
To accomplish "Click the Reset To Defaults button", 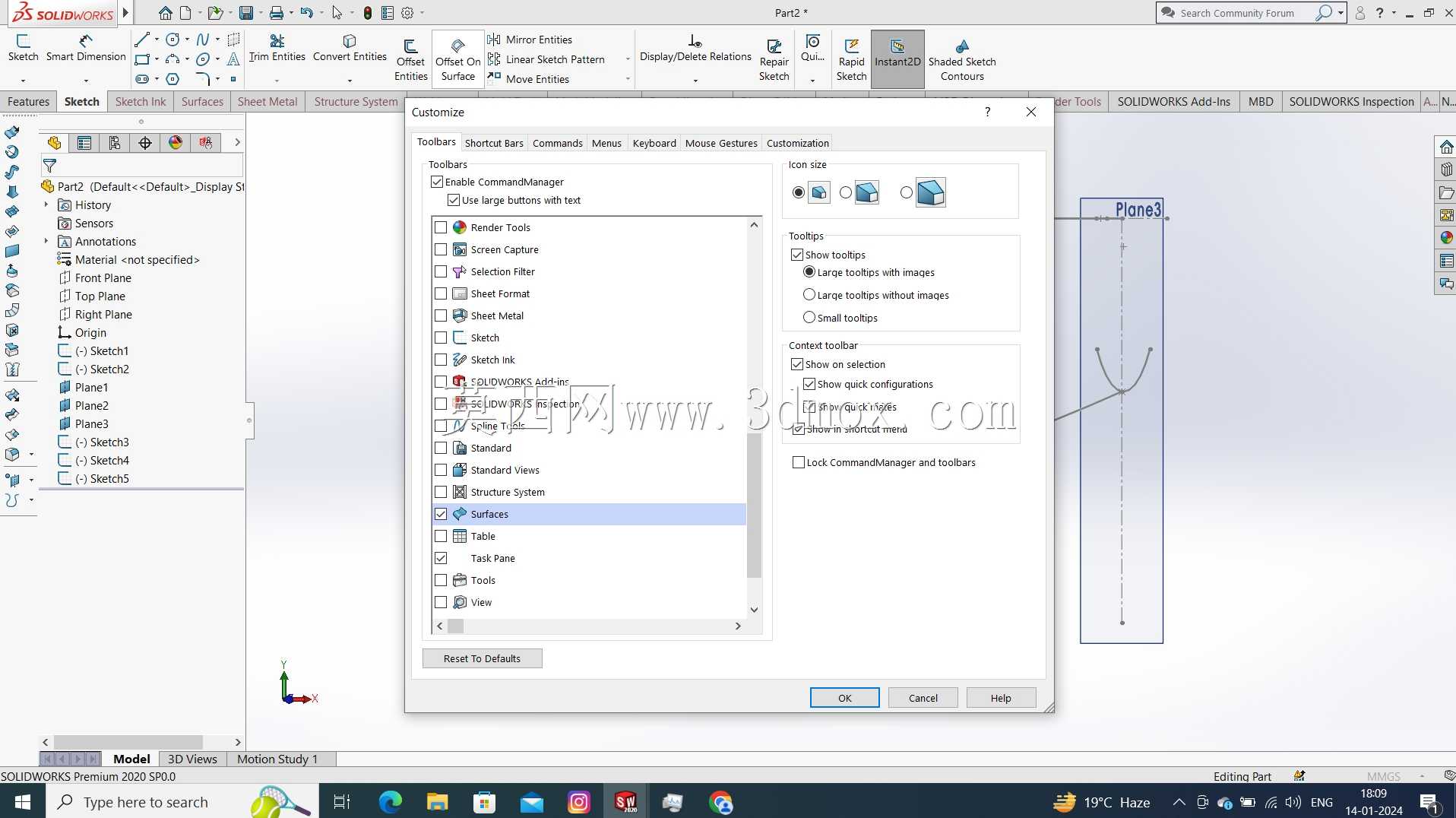I will (x=482, y=658).
